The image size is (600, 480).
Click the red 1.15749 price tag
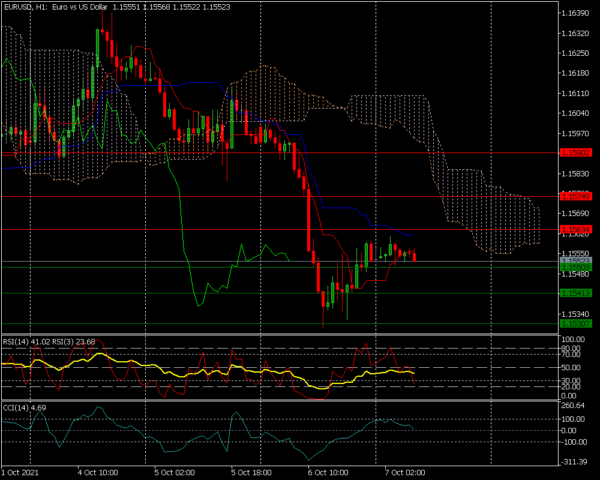576,196
